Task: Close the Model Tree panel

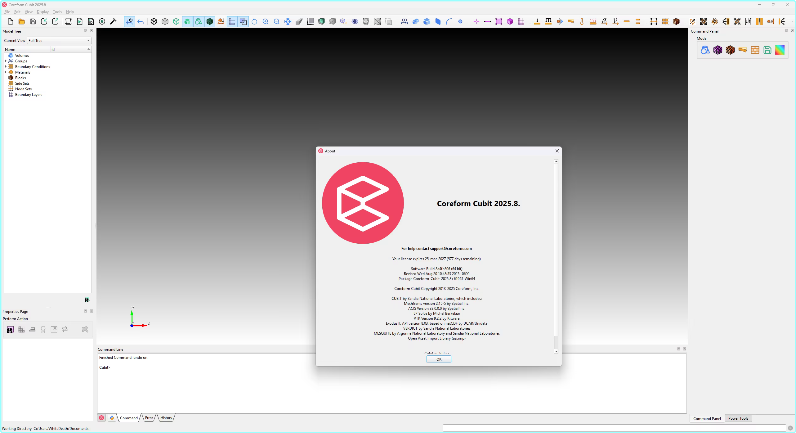Action: point(91,31)
